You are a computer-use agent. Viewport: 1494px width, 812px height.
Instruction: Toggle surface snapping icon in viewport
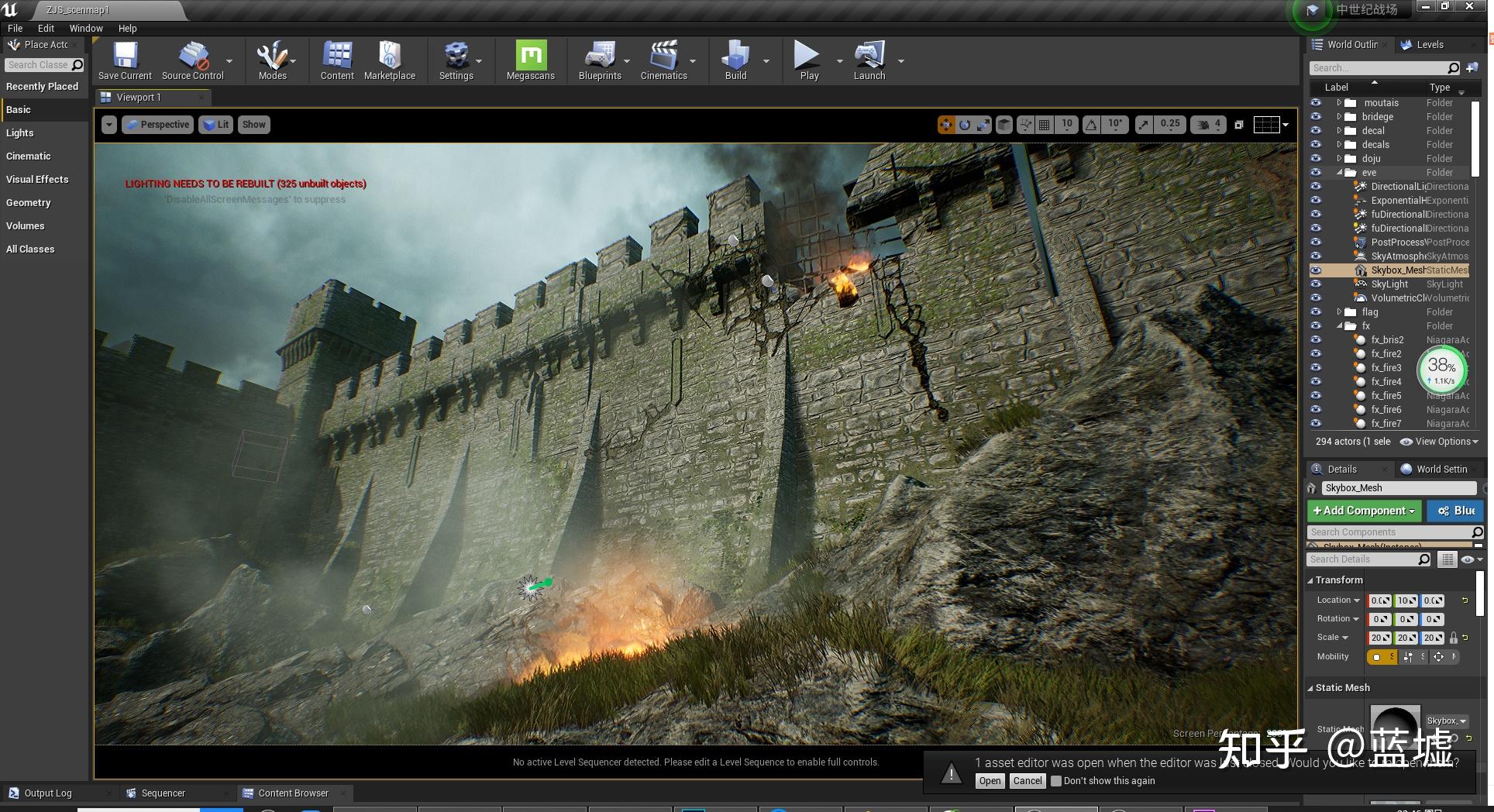1025,125
